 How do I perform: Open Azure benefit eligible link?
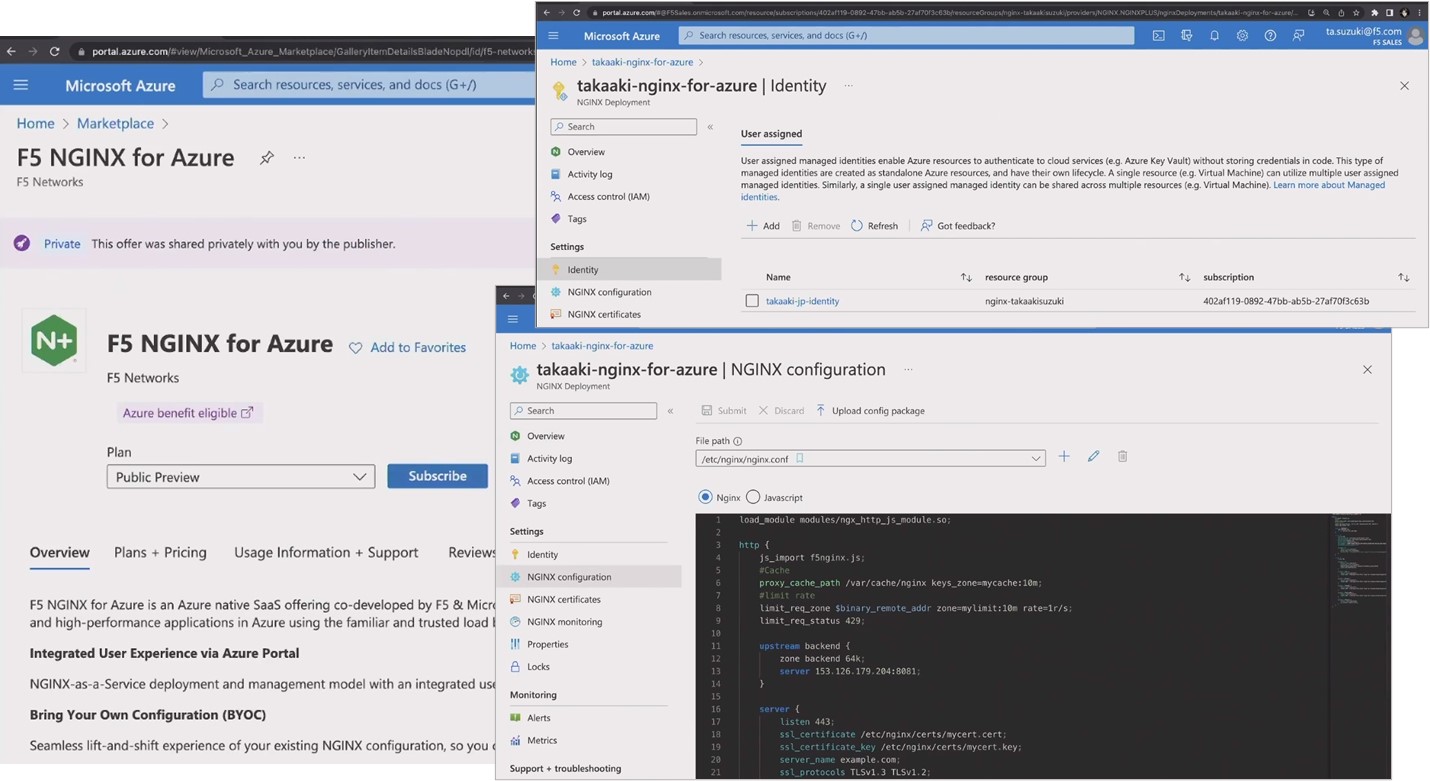pos(188,413)
